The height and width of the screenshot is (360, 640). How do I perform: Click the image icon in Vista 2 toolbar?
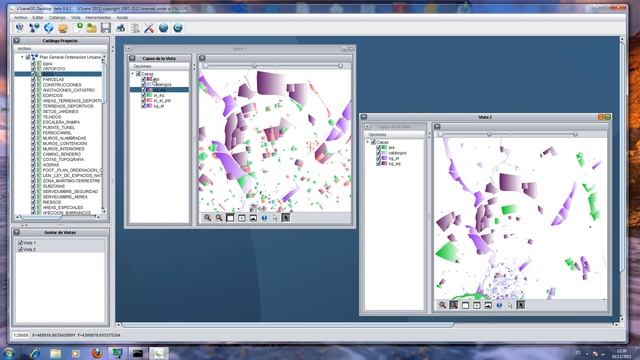488,305
